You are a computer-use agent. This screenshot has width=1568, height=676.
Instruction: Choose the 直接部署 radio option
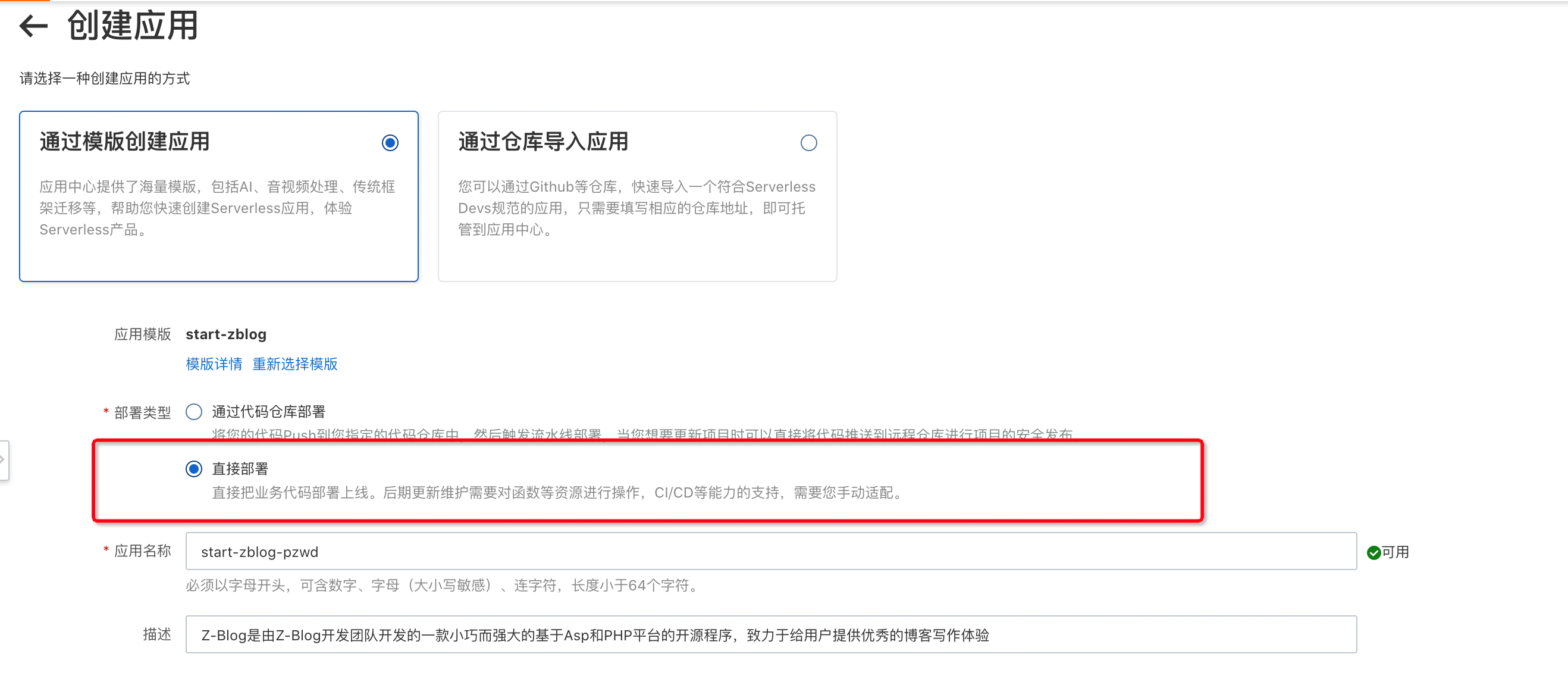[193, 468]
